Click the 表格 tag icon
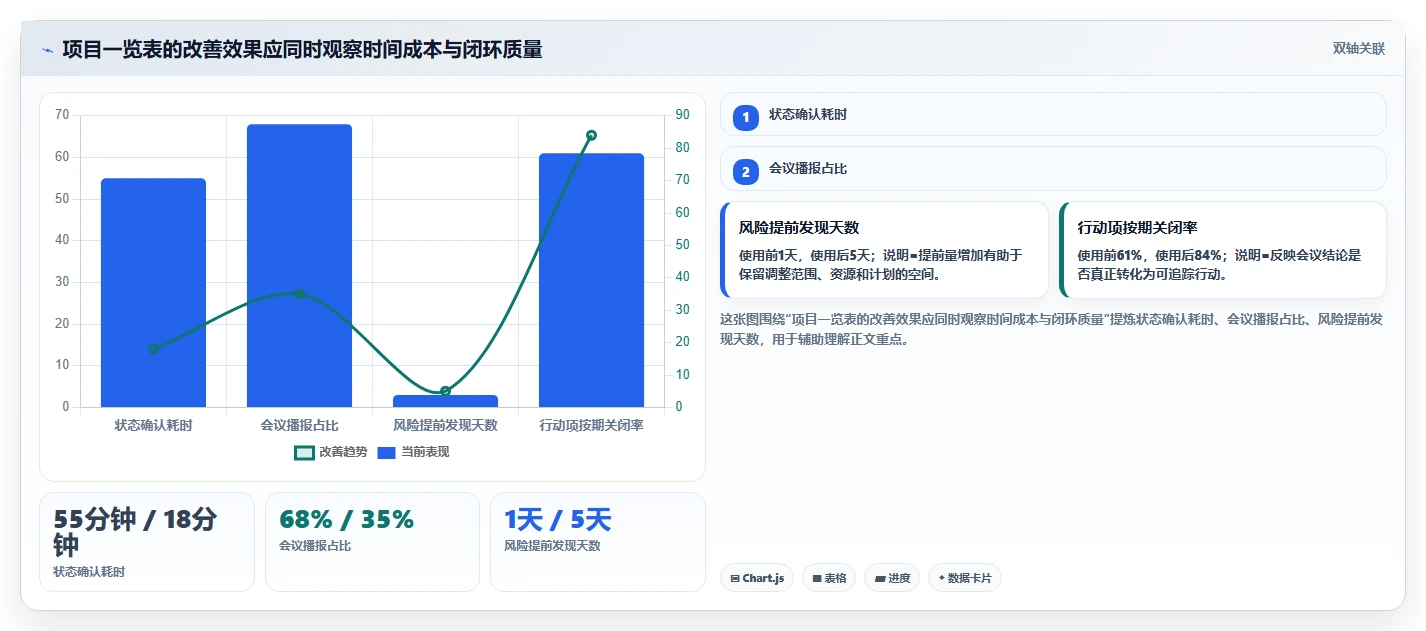1426x631 pixels. tap(816, 578)
